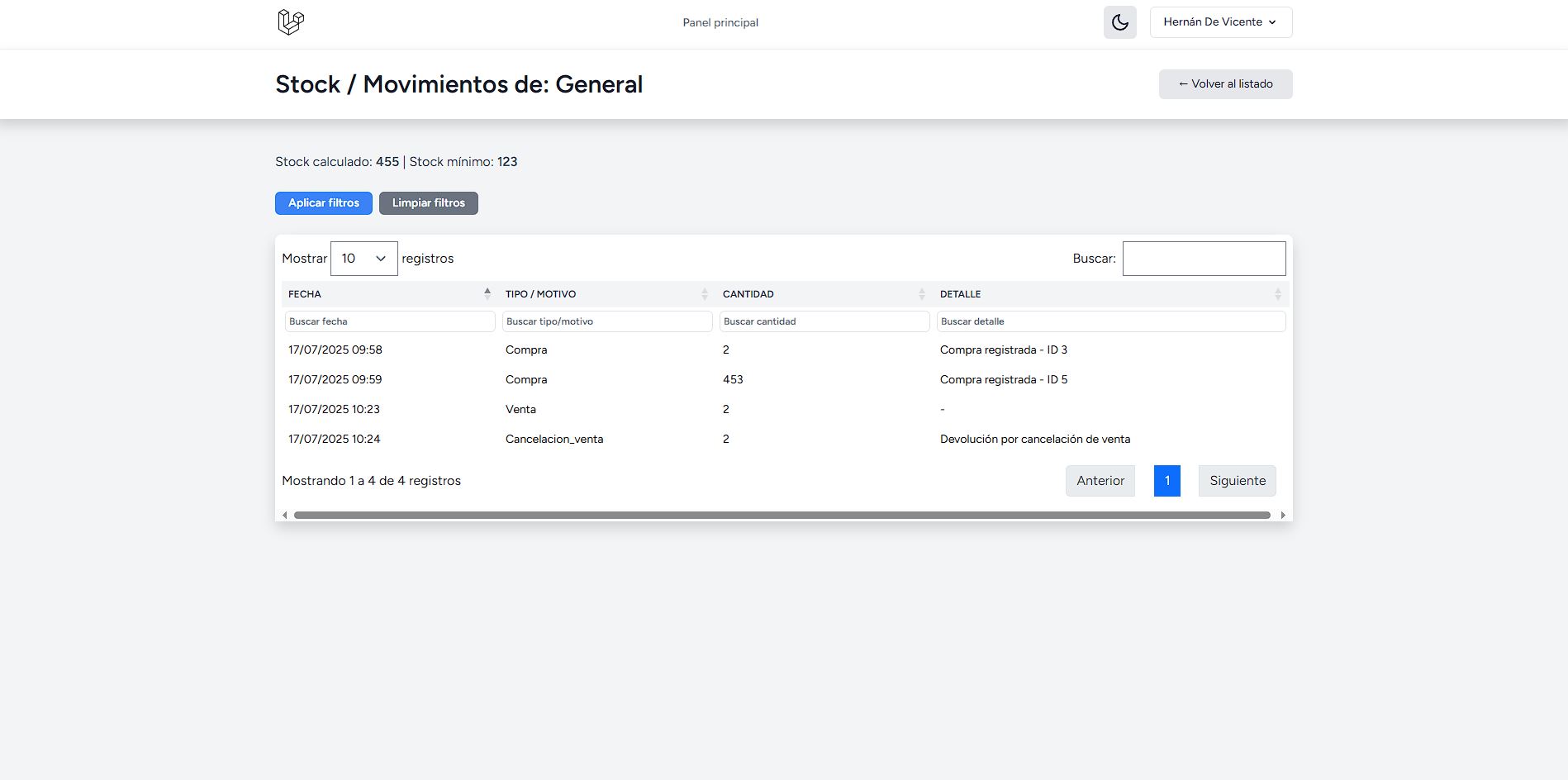Screen dimensions: 1568x780
Task: Select pagination page 1
Action: [x=1166, y=481]
